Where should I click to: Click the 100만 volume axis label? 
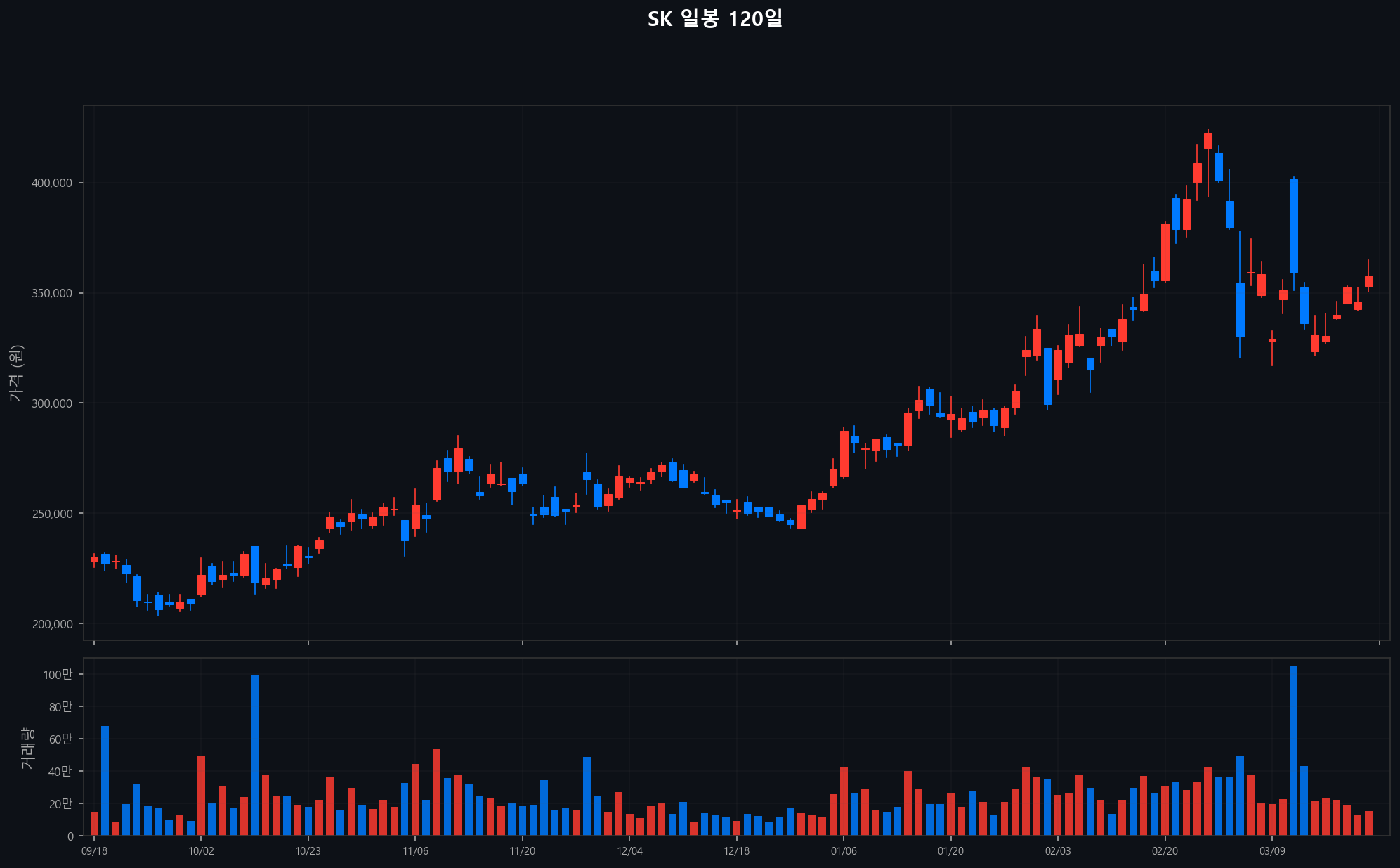point(58,675)
